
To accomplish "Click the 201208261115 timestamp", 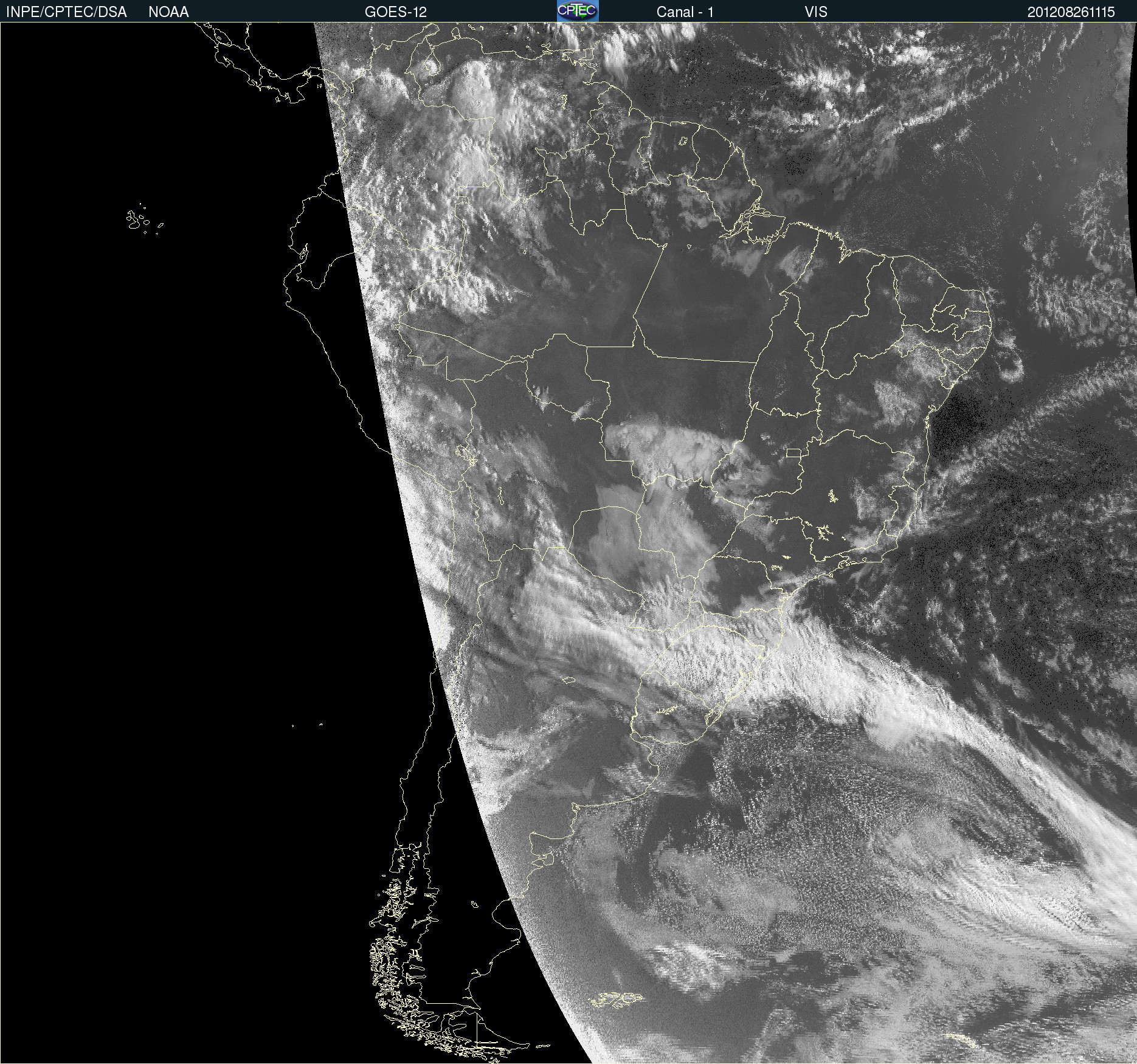I will pos(1071,12).
